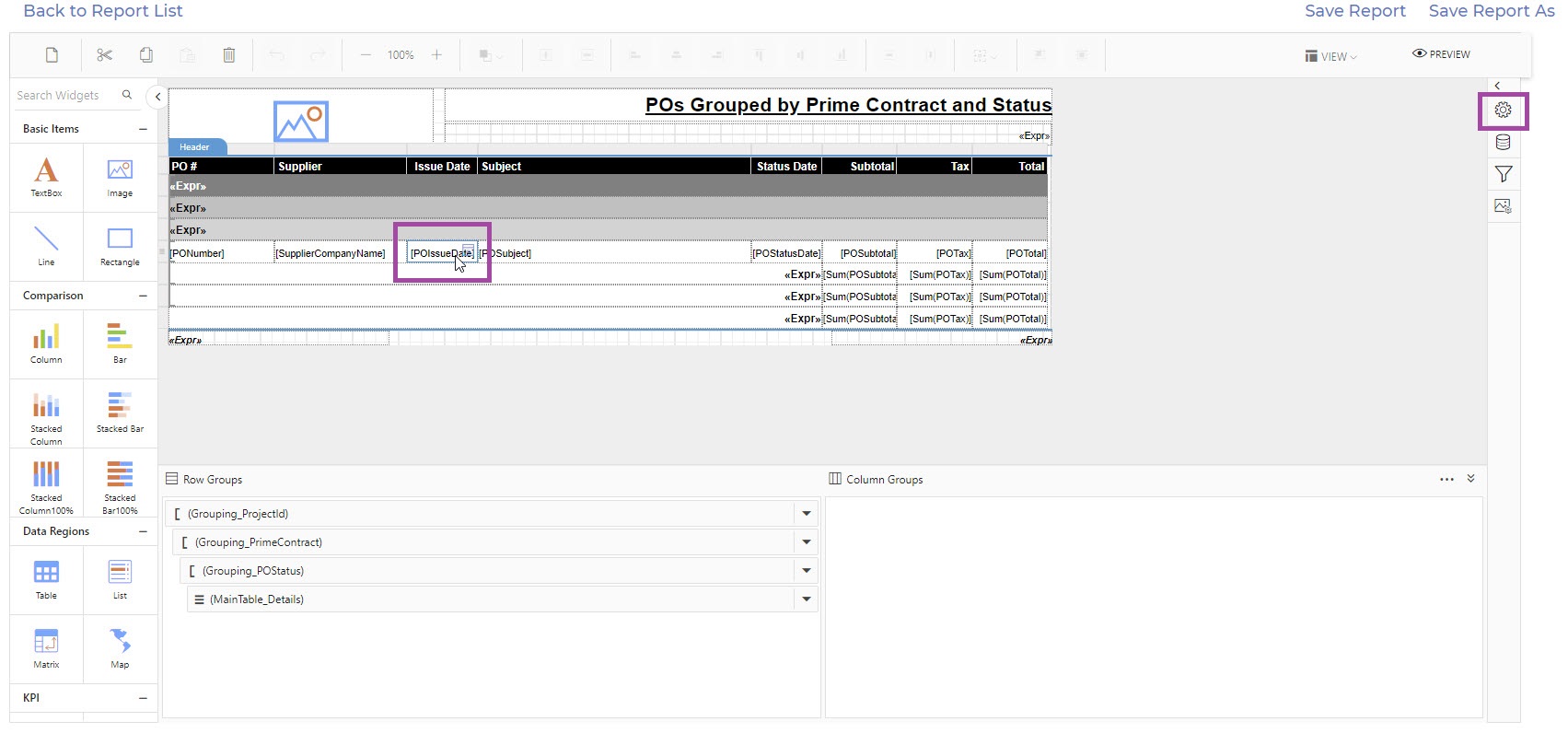Screen dimensions: 1568x733
Task: Copy the selected item via toolbar
Action: [146, 55]
